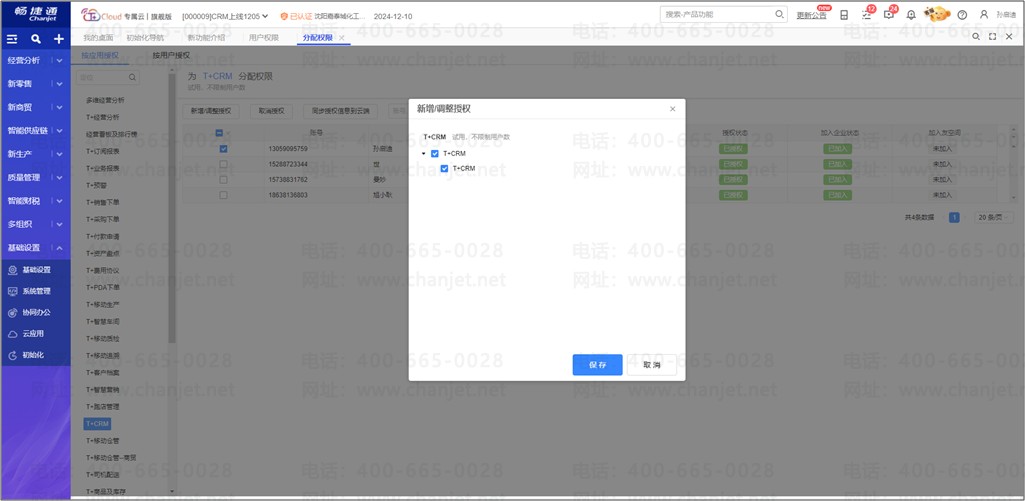
Task: Click the user profile avatar icon
Action: click(984, 14)
